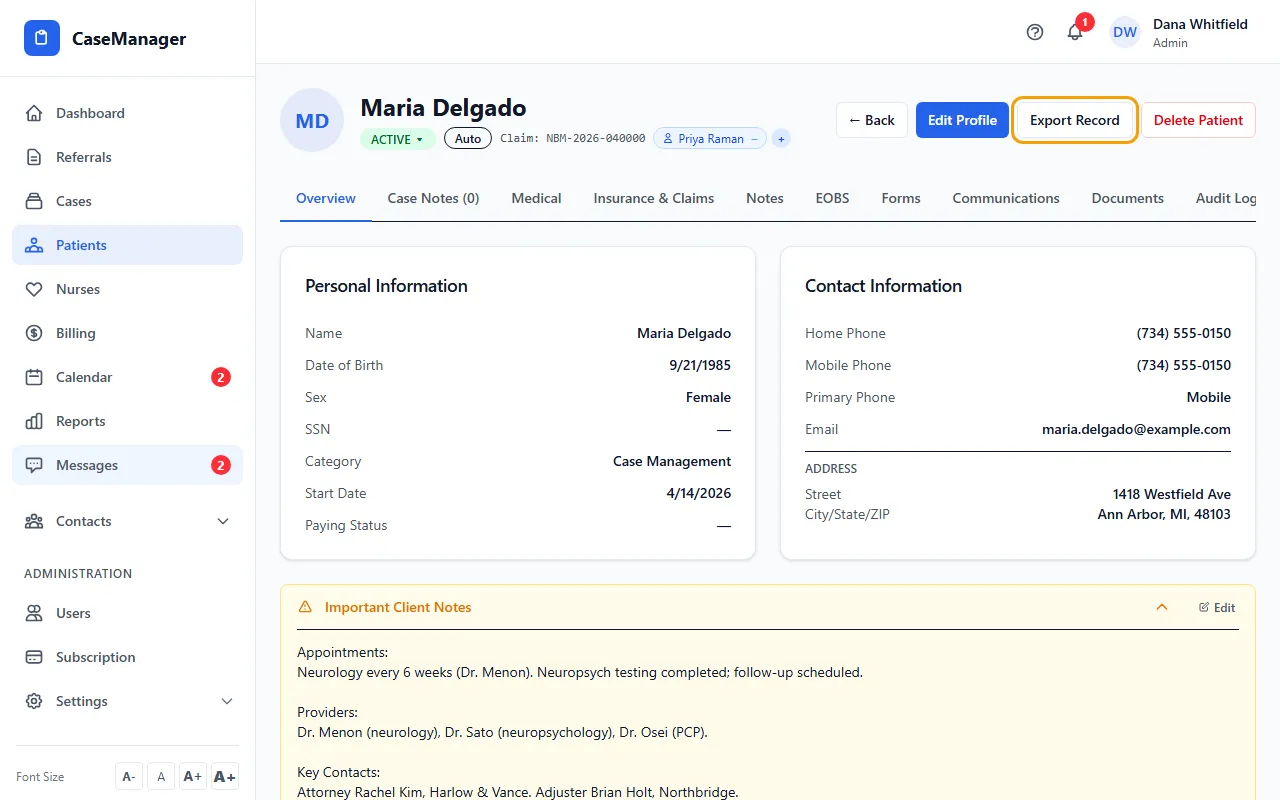
Task: Open the EOBS tab
Action: coord(832,198)
